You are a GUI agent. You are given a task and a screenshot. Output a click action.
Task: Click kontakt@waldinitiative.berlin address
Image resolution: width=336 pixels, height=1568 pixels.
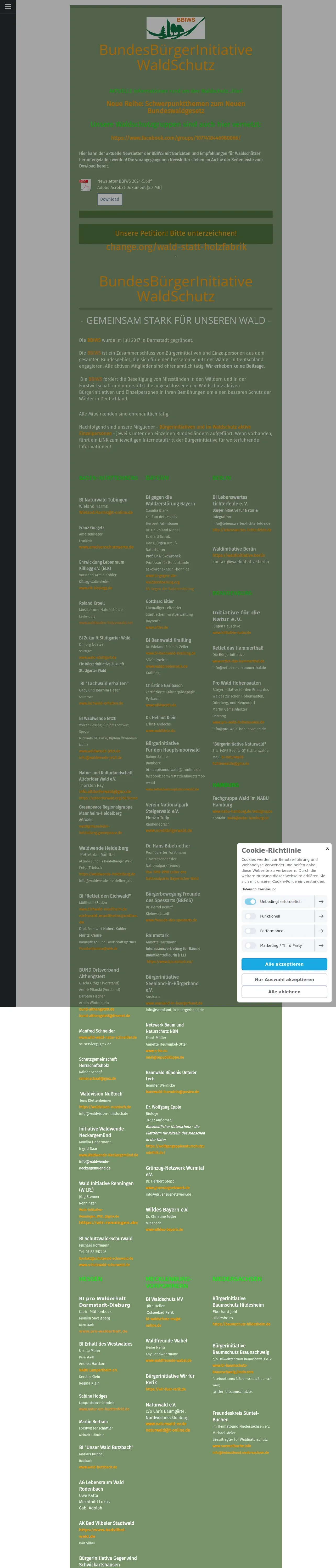(x=240, y=562)
